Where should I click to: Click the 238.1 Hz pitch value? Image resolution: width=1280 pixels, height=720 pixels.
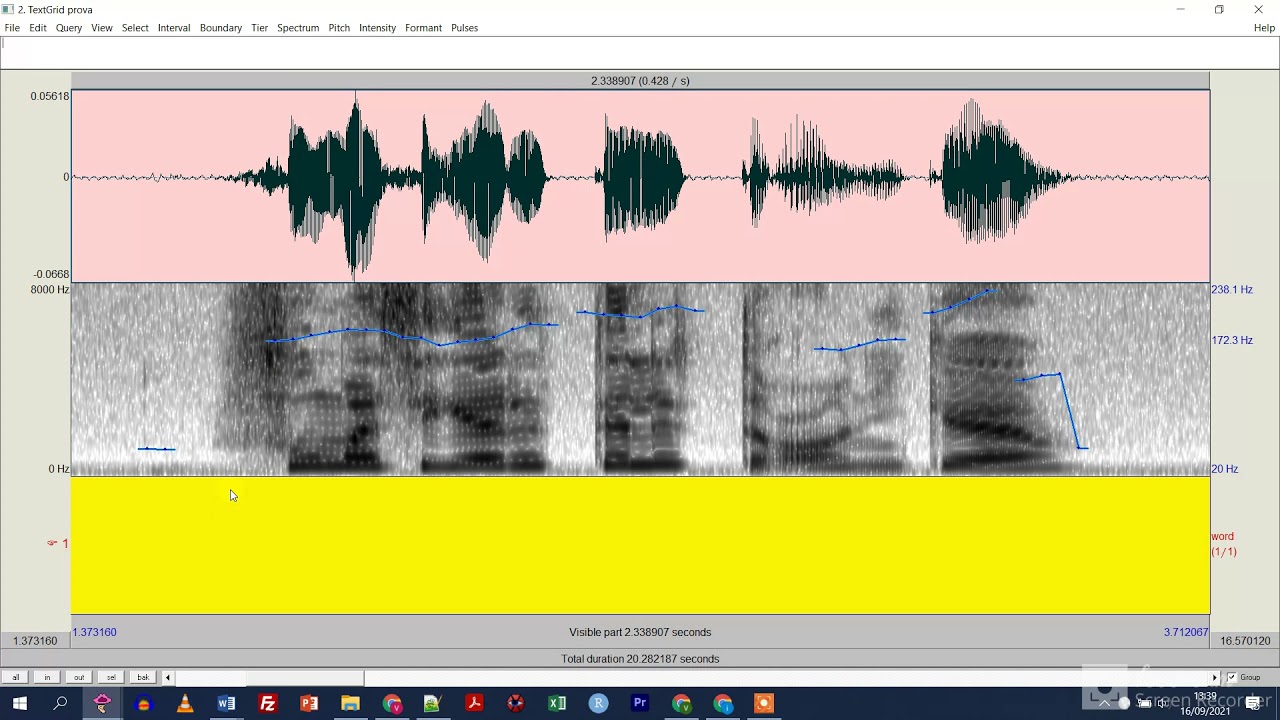click(x=1232, y=289)
